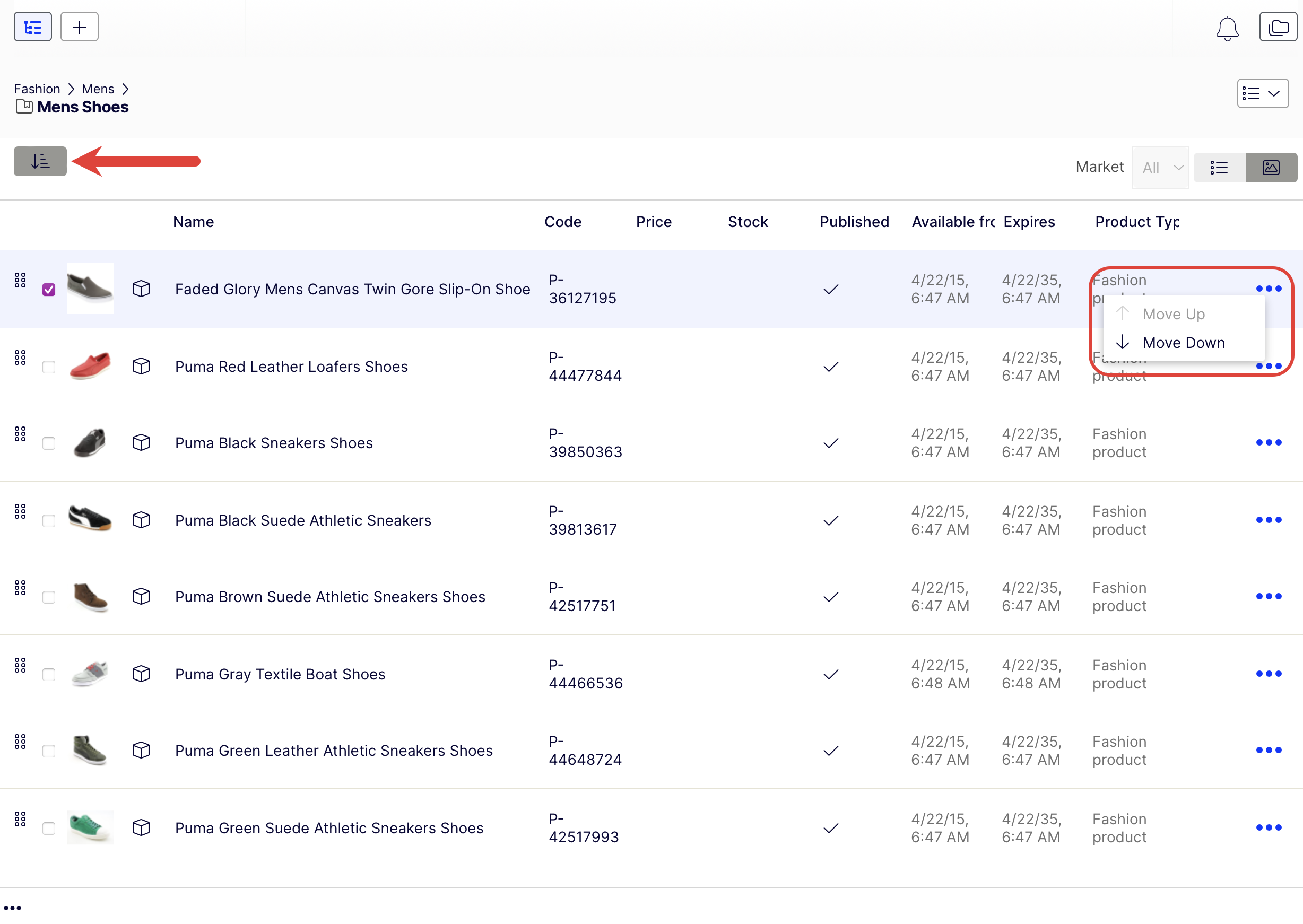Open the assets folder pane icon
This screenshot has width=1303, height=924.
[x=1278, y=27]
